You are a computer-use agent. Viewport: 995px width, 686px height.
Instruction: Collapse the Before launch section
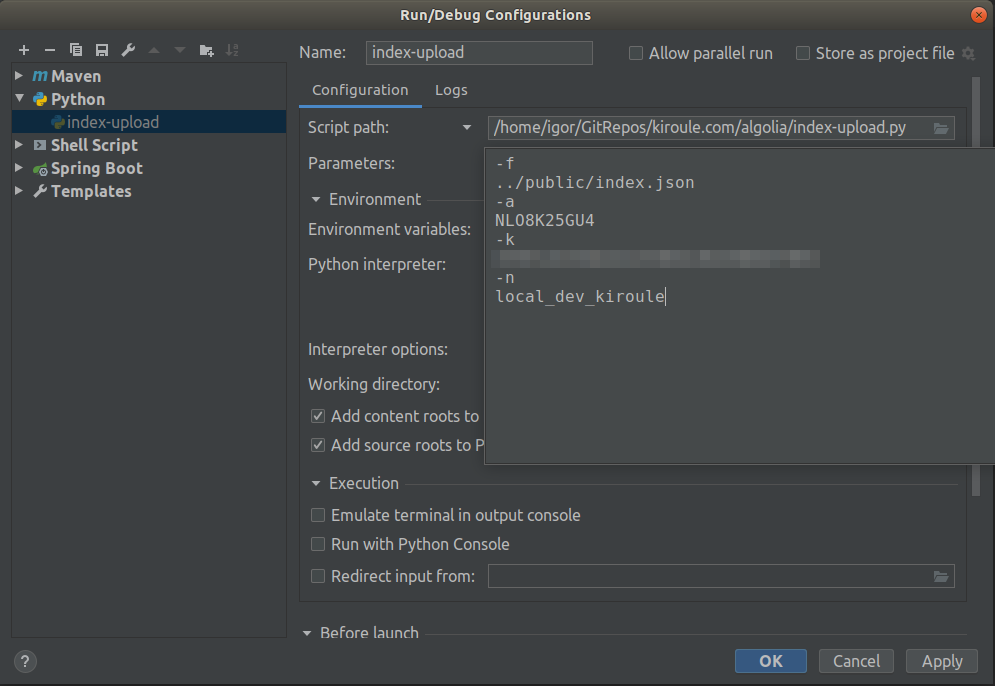tap(307, 633)
